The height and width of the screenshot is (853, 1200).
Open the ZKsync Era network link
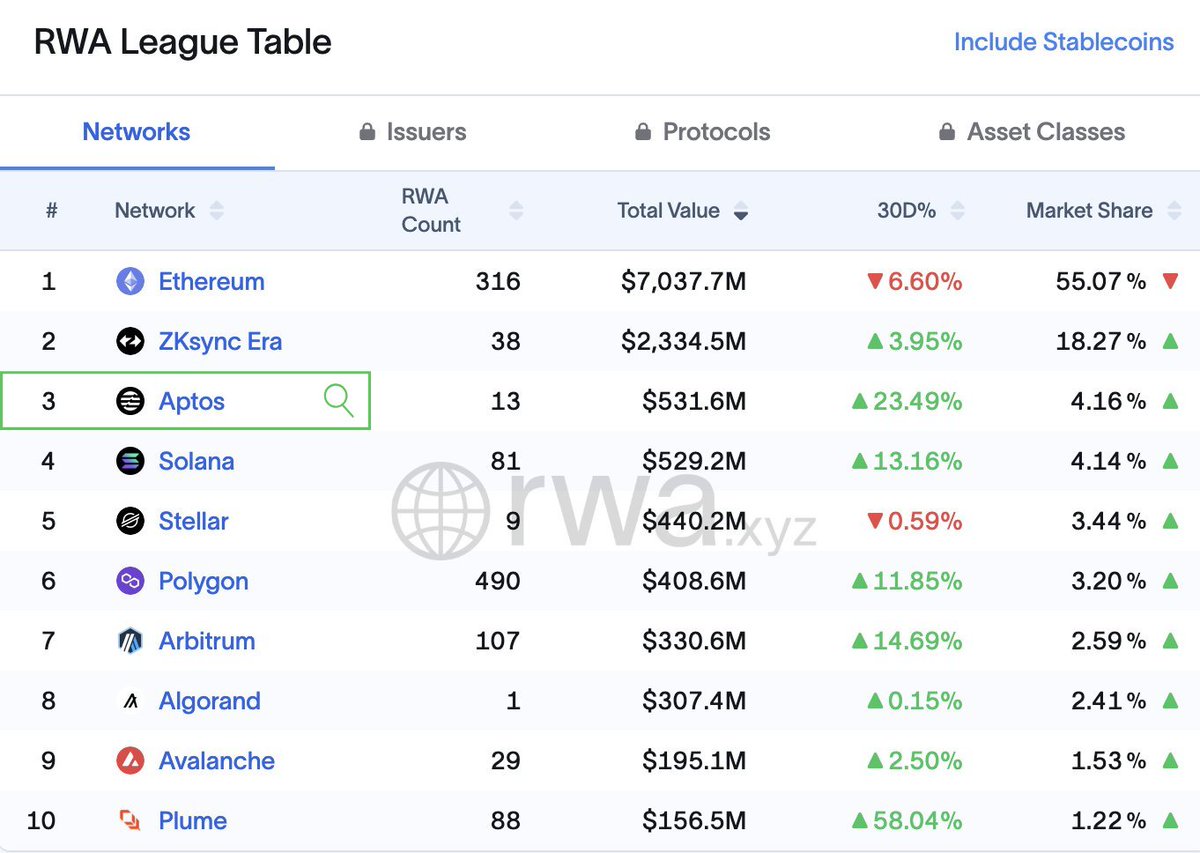pyautogui.click(x=221, y=342)
